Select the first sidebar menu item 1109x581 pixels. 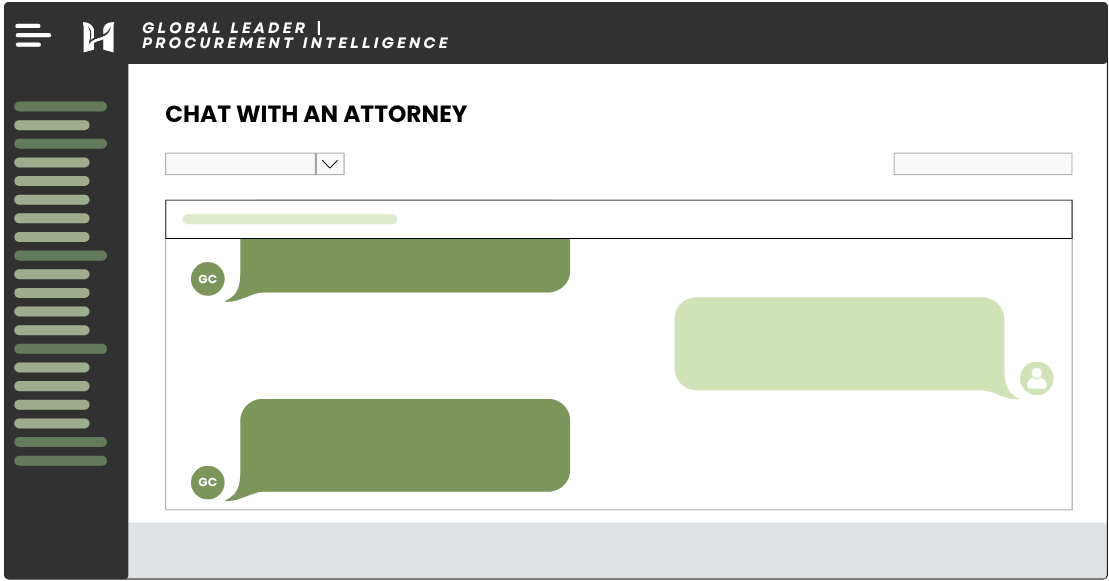tap(61, 106)
